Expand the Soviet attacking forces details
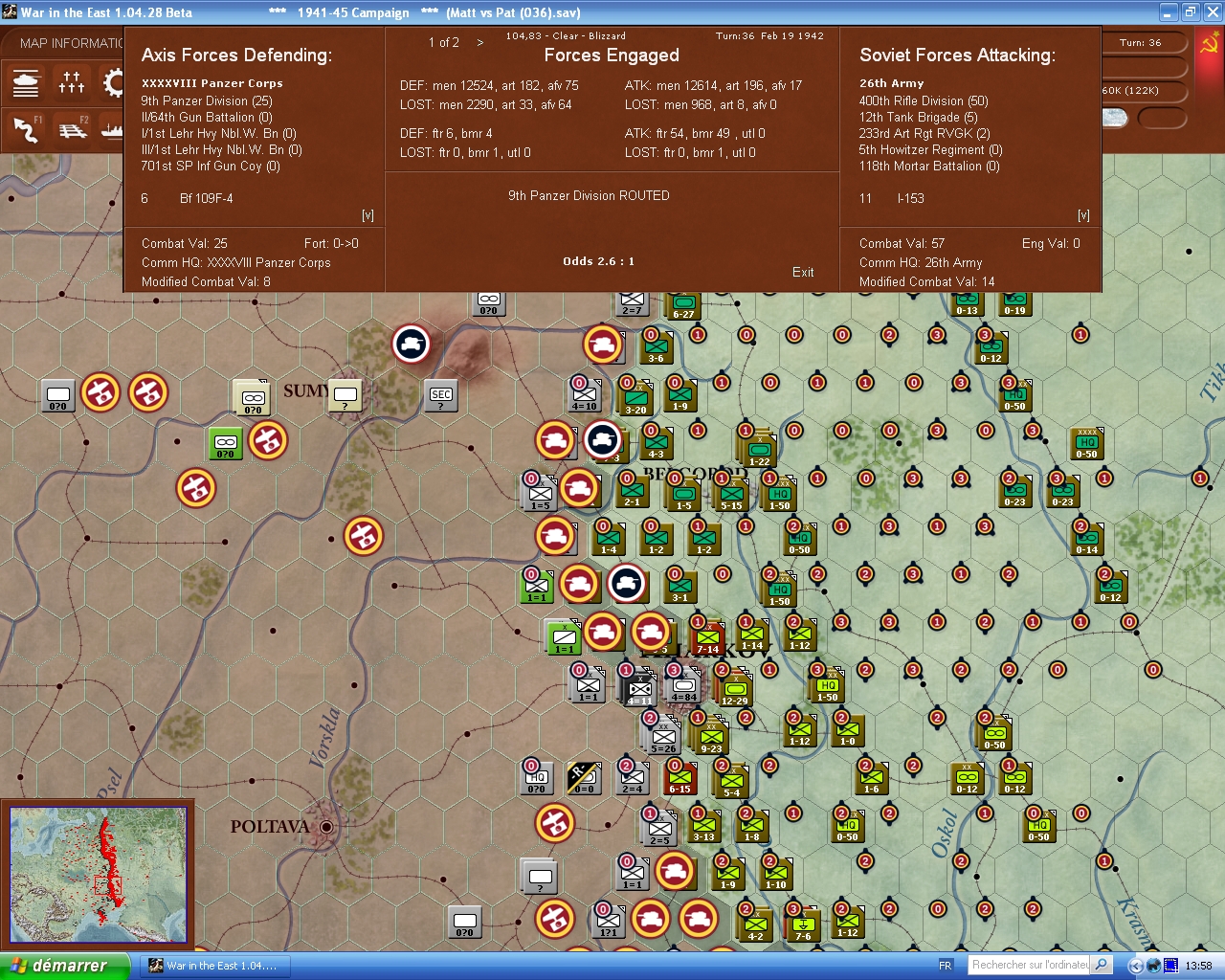The image size is (1225, 980). (1083, 215)
